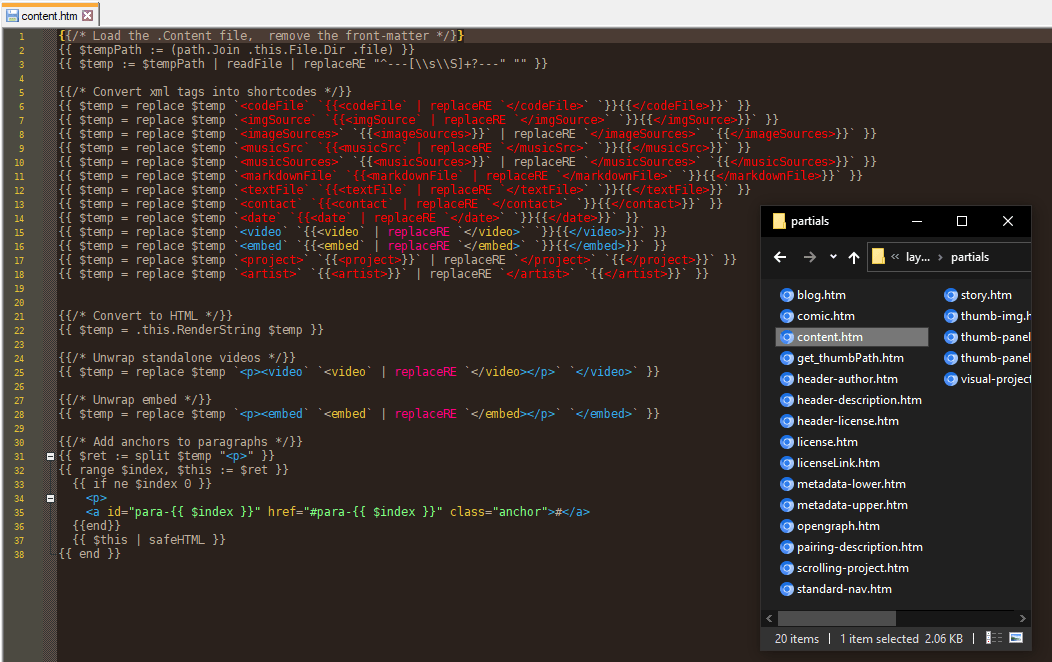Close the content.htm editor tab
Viewport: 1052px width, 662px height.
point(88,16)
